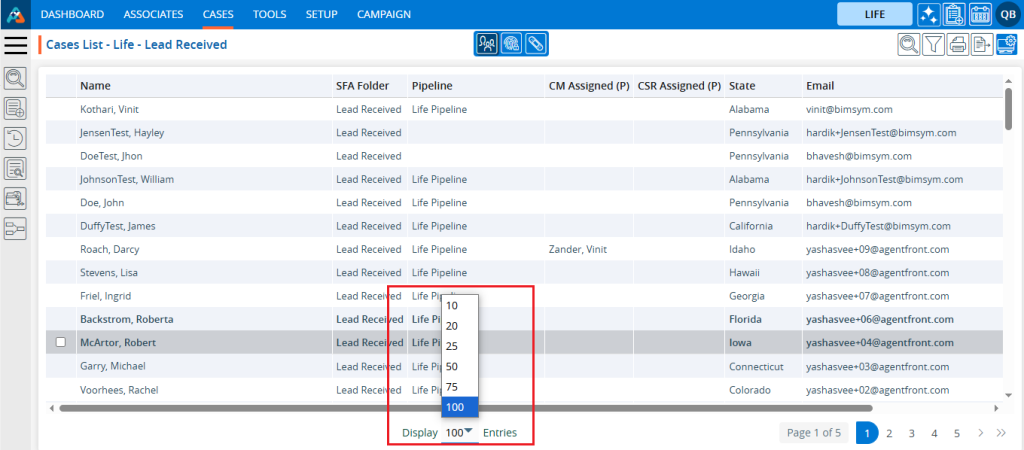This screenshot has width=1024, height=450.
Task: Click the Display entries dropdown arrow
Action: [x=468, y=432]
